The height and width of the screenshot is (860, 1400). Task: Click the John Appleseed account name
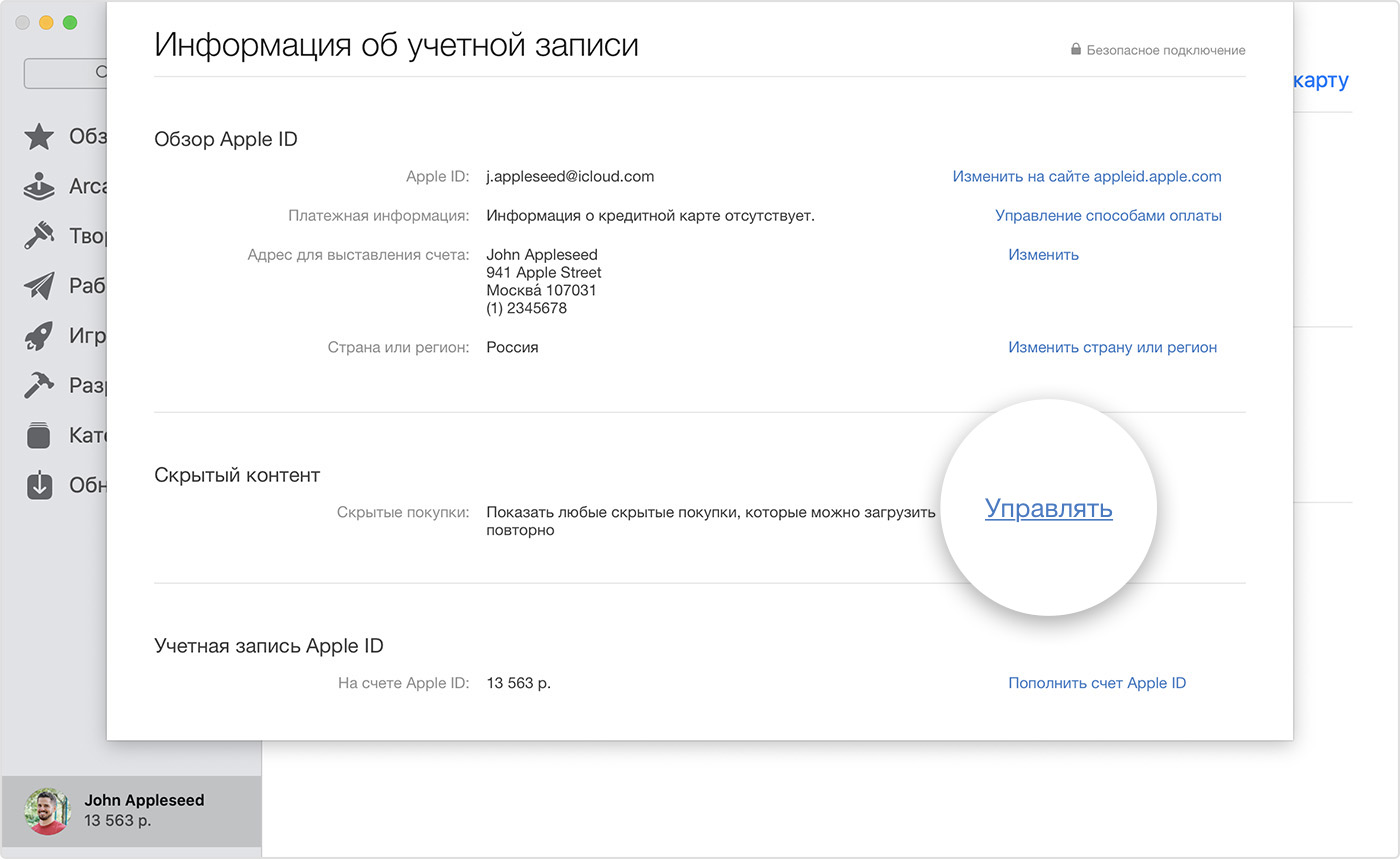click(x=144, y=800)
